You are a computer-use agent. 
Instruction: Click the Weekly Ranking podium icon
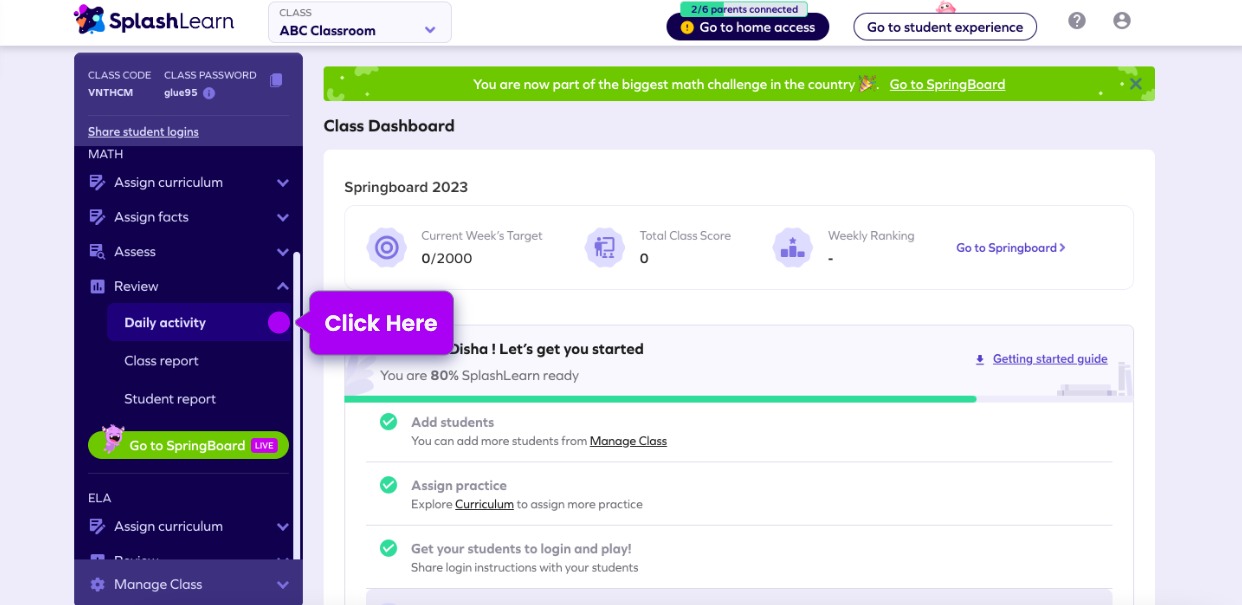coord(792,247)
